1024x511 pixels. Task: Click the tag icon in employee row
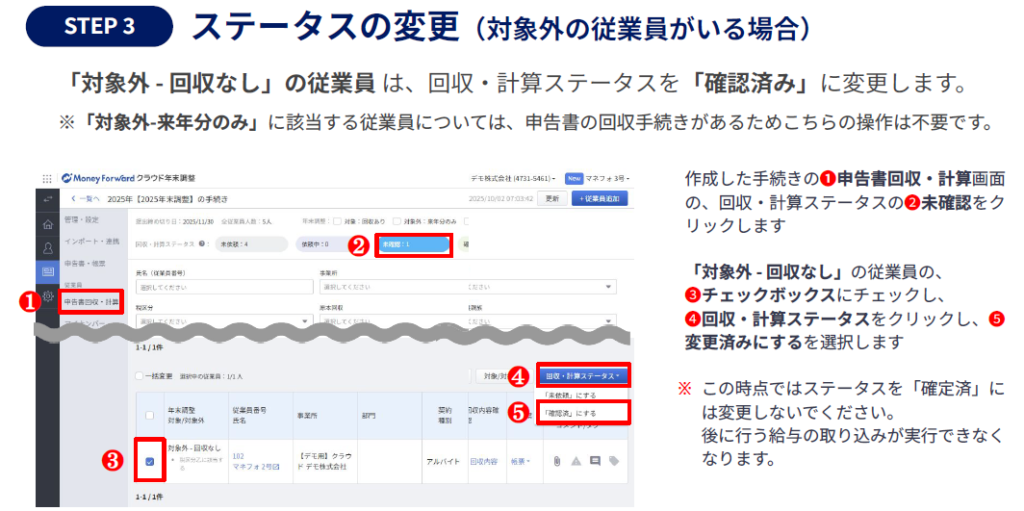click(x=614, y=462)
